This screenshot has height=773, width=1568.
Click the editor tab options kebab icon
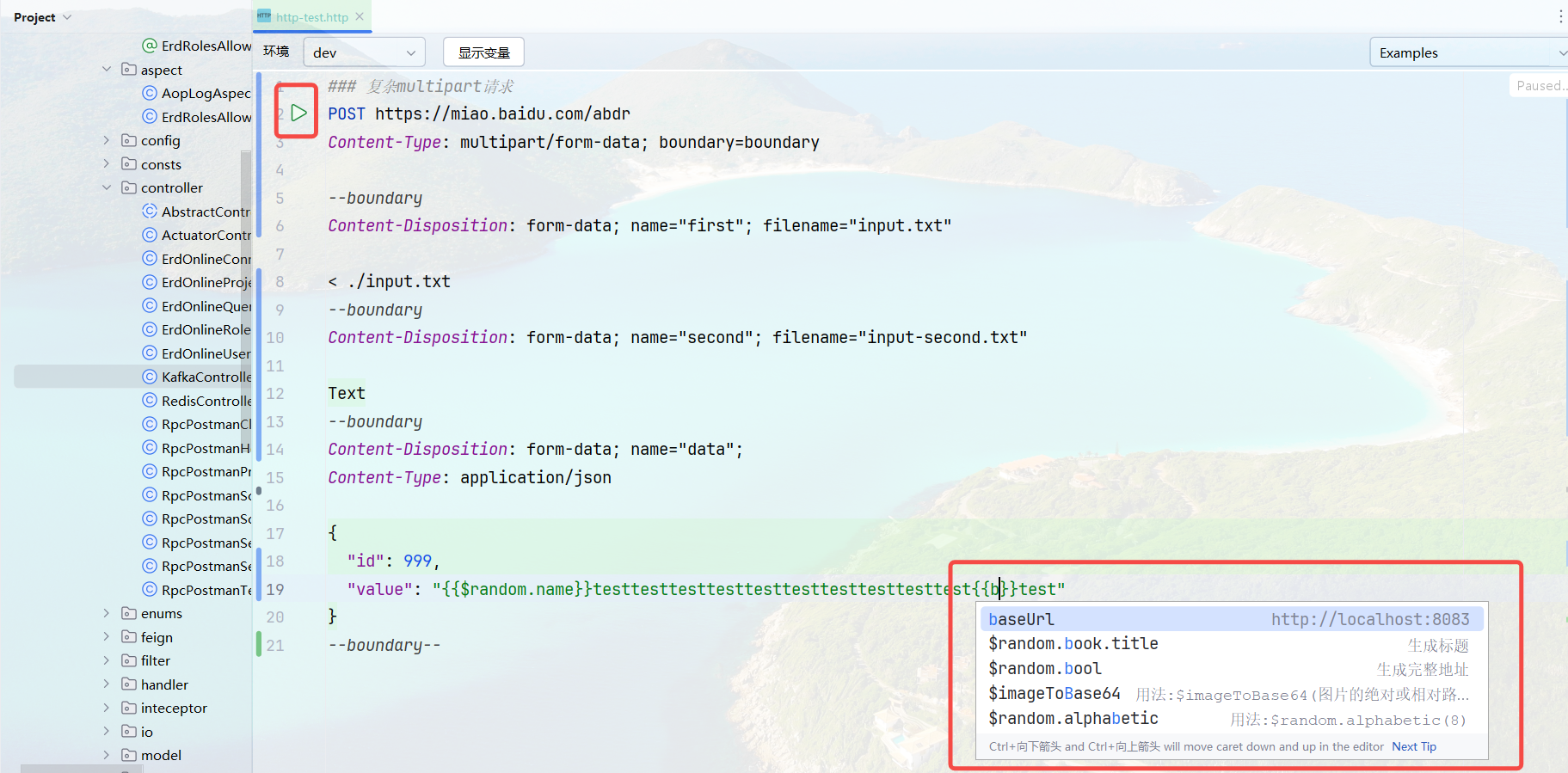point(1560,16)
